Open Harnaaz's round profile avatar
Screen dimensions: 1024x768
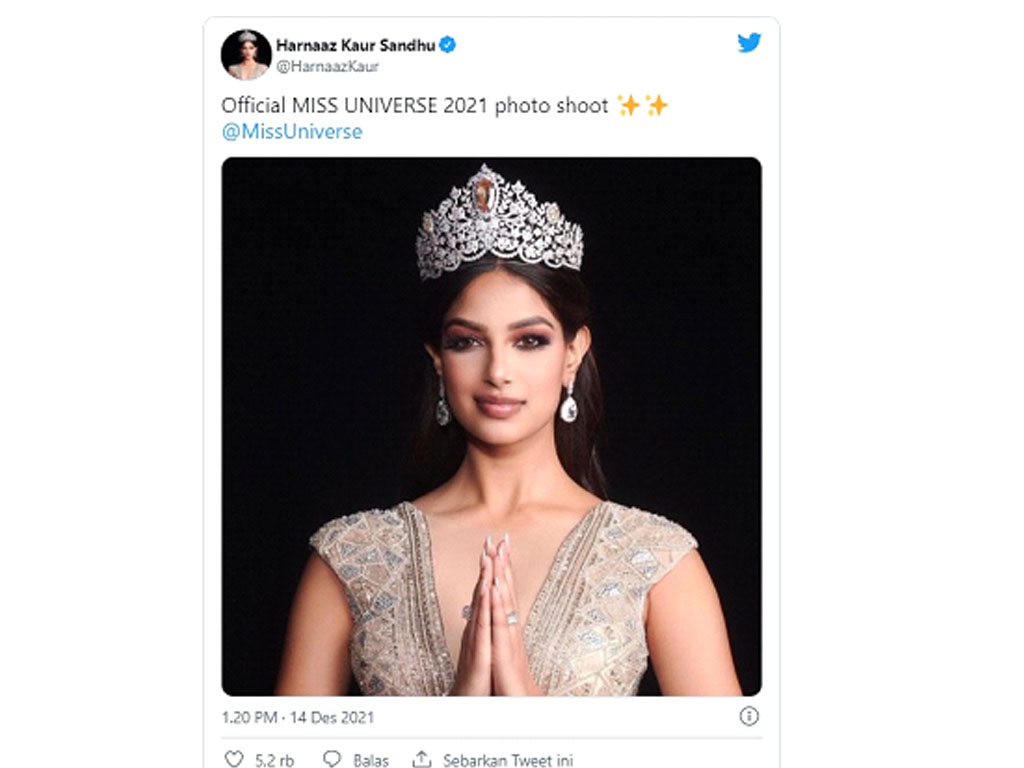click(246, 54)
